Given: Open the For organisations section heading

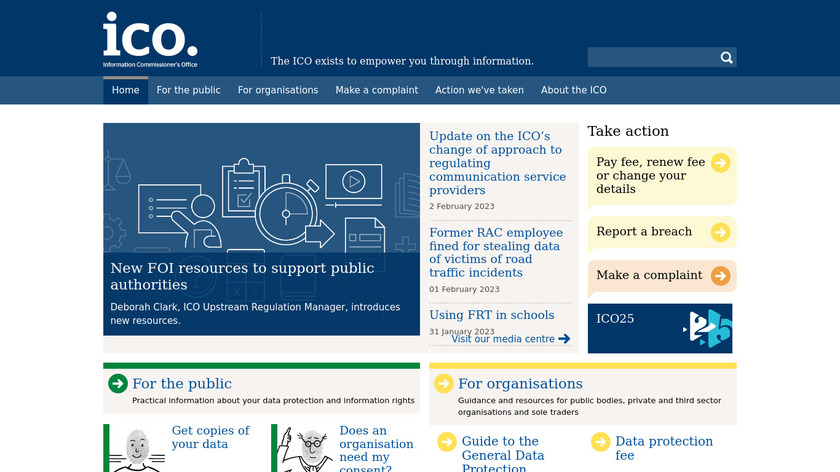Looking at the screenshot, I should click(520, 384).
